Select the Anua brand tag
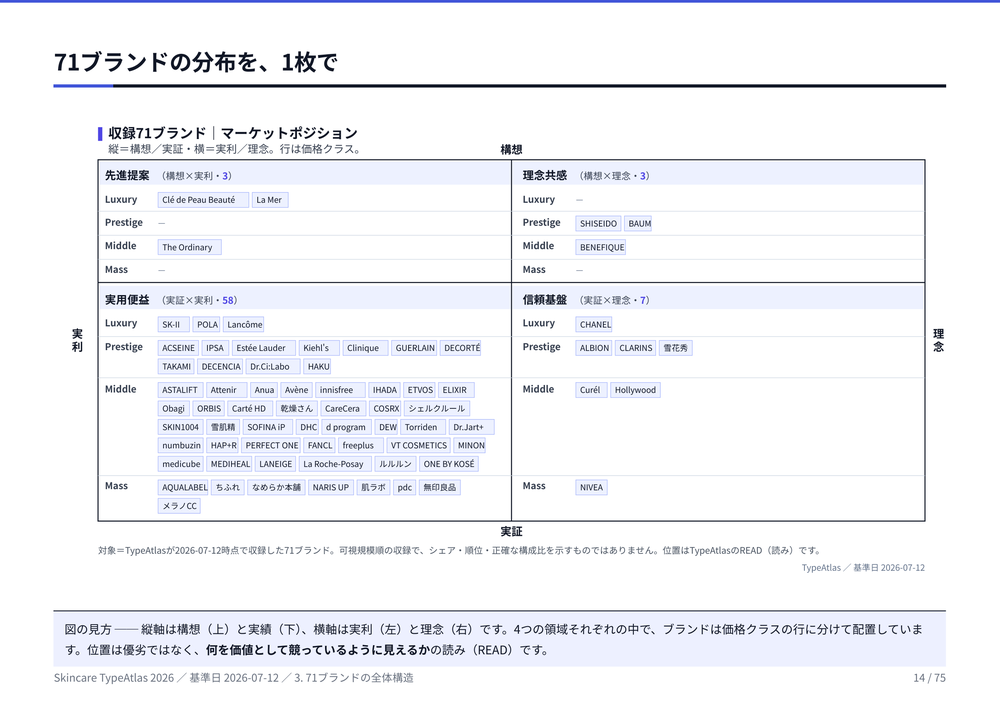 pyautogui.click(x=263, y=390)
